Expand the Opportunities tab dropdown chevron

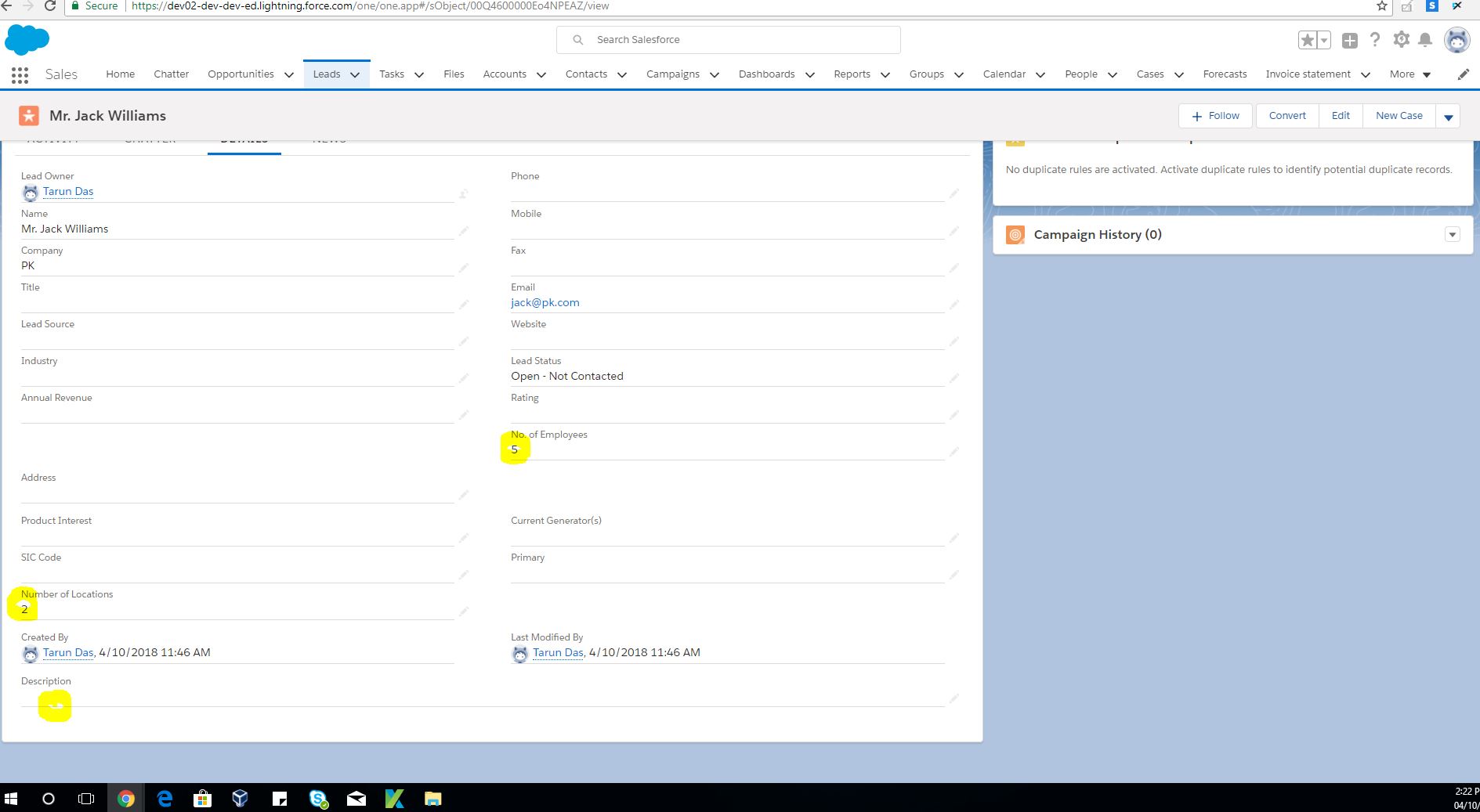[x=288, y=75]
